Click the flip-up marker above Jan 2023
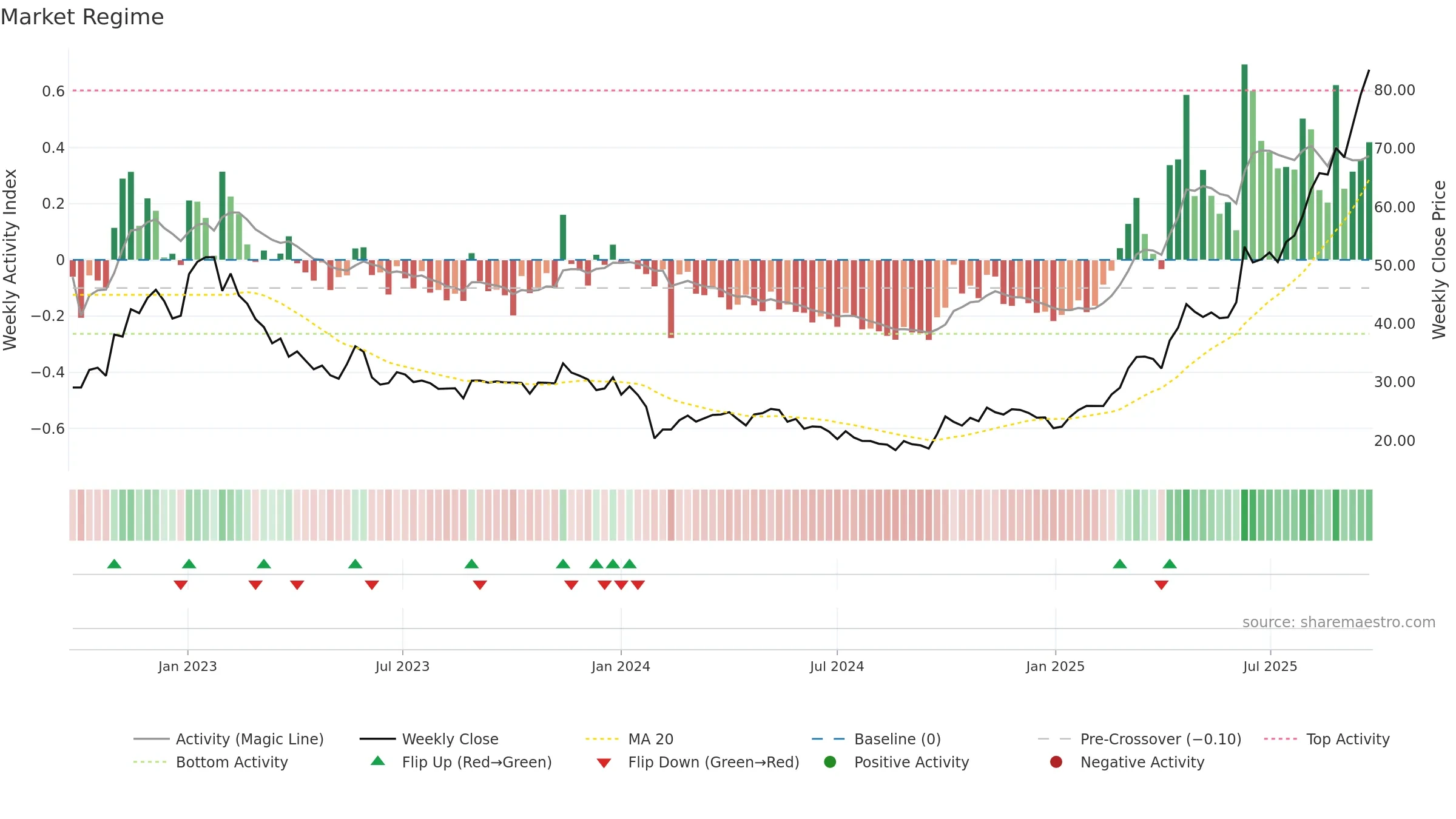Viewport: 1456px width, 819px height. tap(189, 564)
